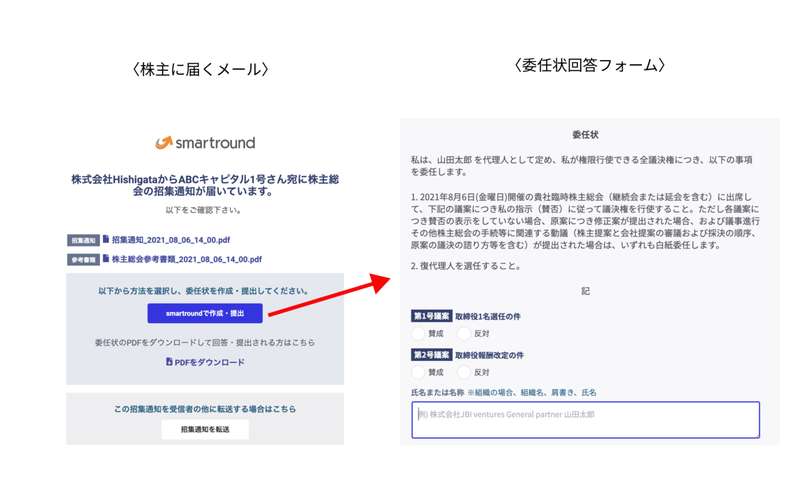The height and width of the screenshot is (488, 800).
Task: Click the 取締役報酬改定の件 text
Action: point(489,355)
